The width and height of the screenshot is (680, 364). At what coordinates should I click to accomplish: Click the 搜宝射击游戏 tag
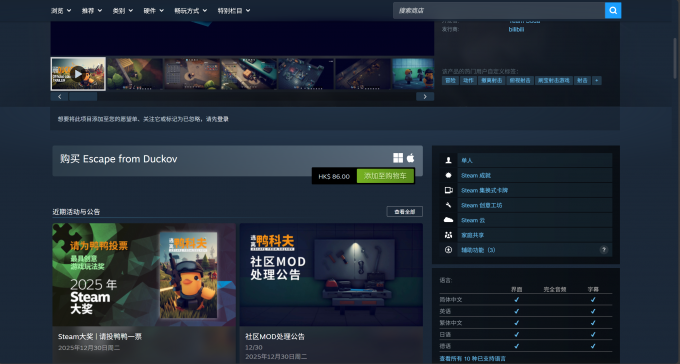pos(554,81)
